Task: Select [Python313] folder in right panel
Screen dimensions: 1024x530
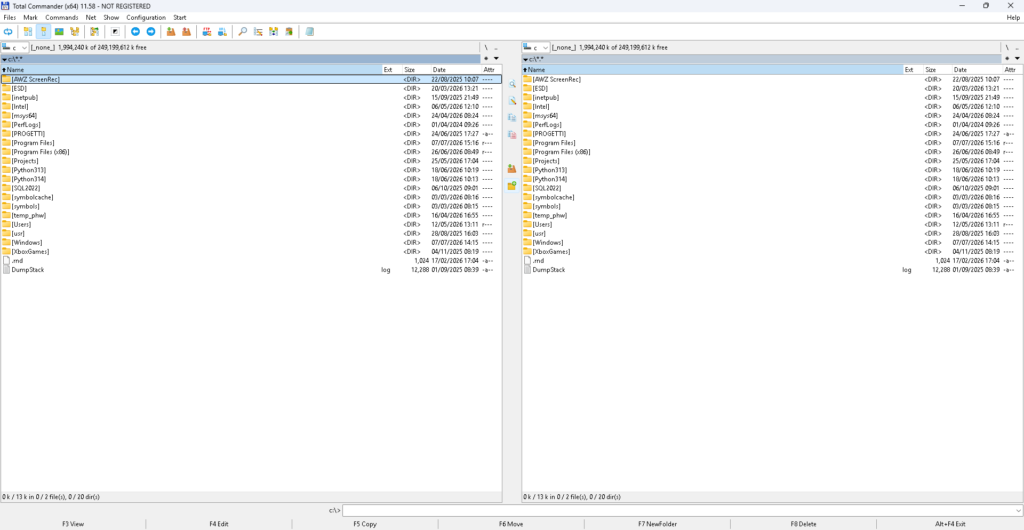Action: pos(773,170)
